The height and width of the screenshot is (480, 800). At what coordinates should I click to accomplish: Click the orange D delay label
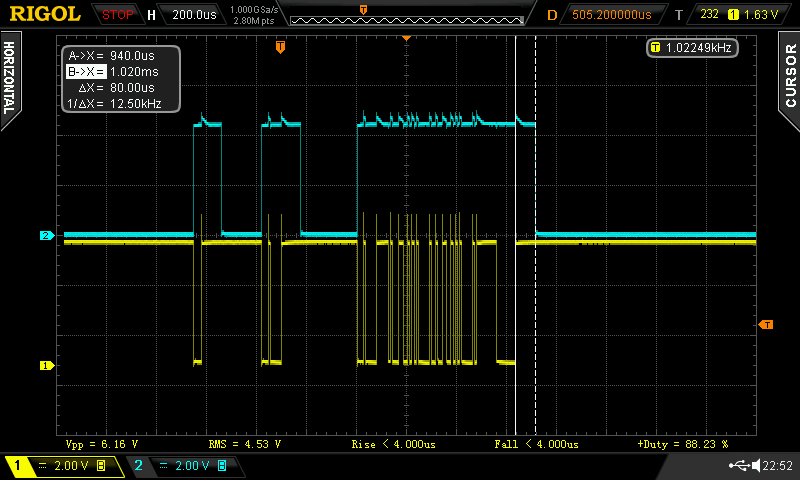pyautogui.click(x=552, y=15)
